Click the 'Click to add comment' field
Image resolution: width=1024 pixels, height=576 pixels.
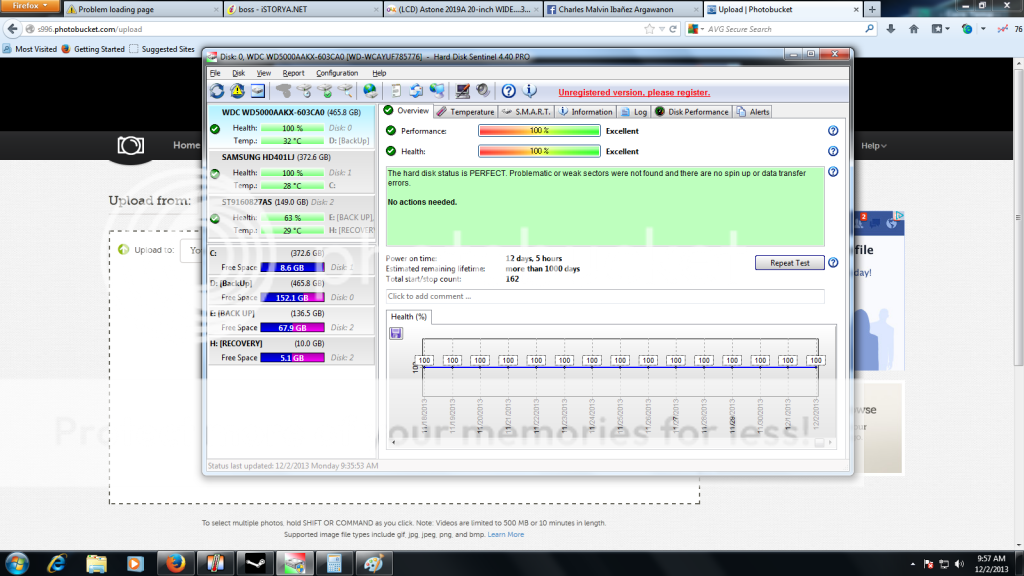coord(605,296)
